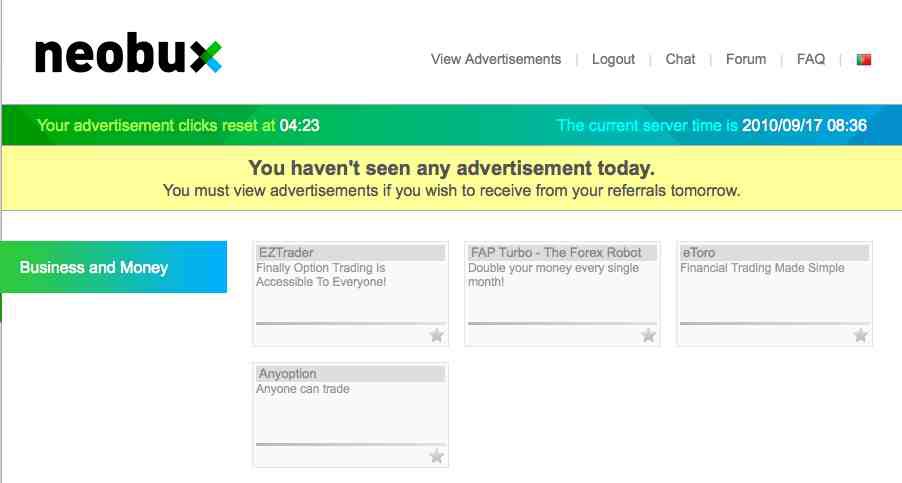
Task: Click the star icon on eToro ad
Action: [x=860, y=335]
